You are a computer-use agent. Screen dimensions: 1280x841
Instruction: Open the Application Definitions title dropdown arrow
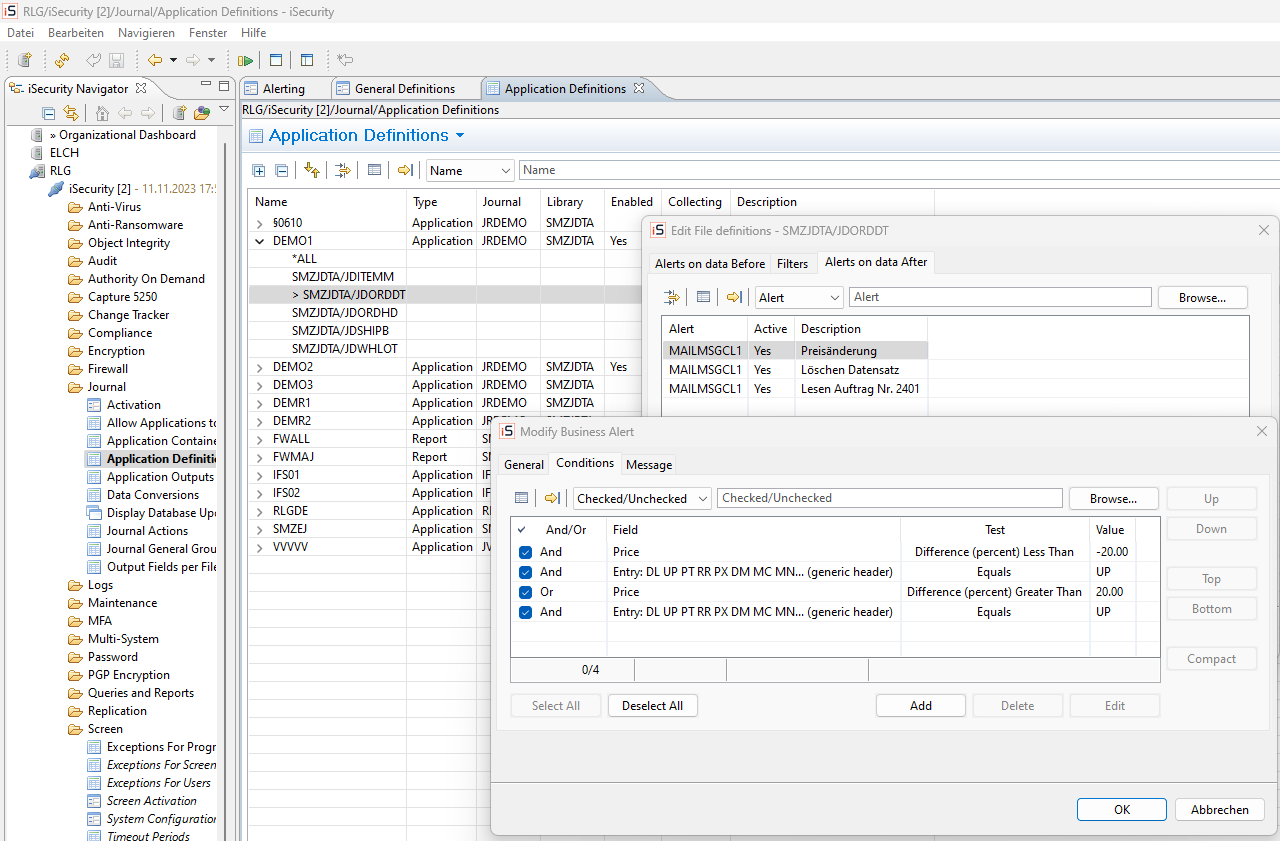(460, 136)
